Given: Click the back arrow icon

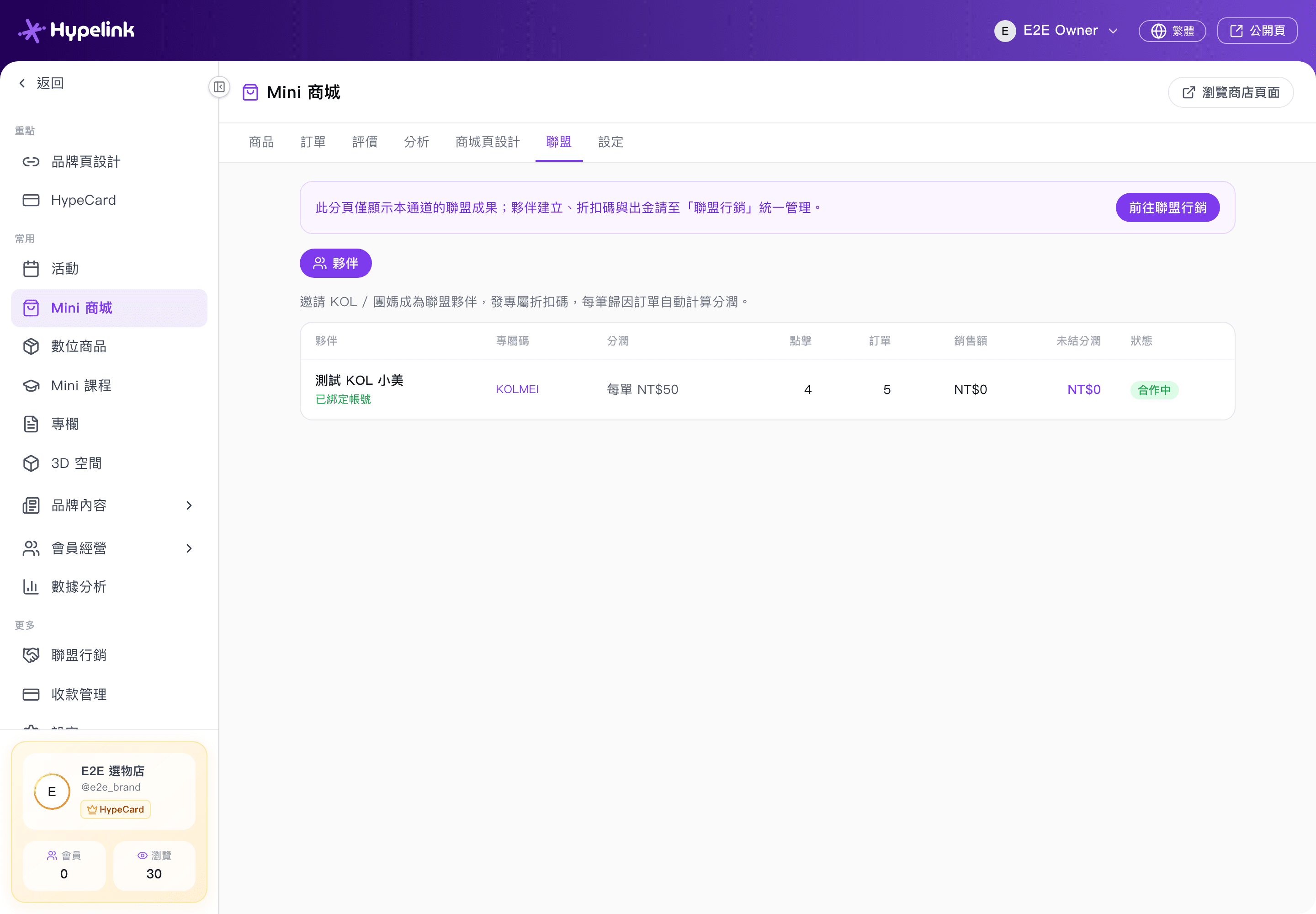Looking at the screenshot, I should point(22,83).
